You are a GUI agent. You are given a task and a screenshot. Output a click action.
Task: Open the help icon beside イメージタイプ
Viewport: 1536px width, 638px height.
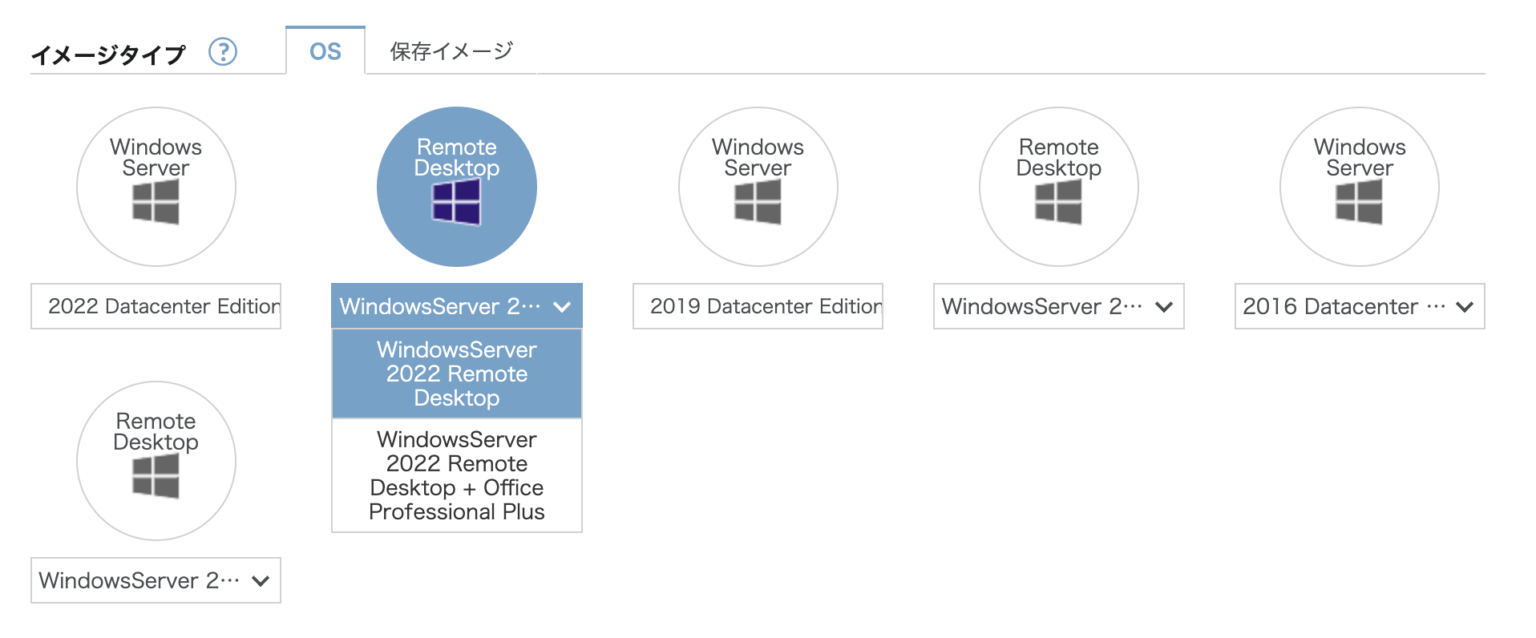(222, 52)
